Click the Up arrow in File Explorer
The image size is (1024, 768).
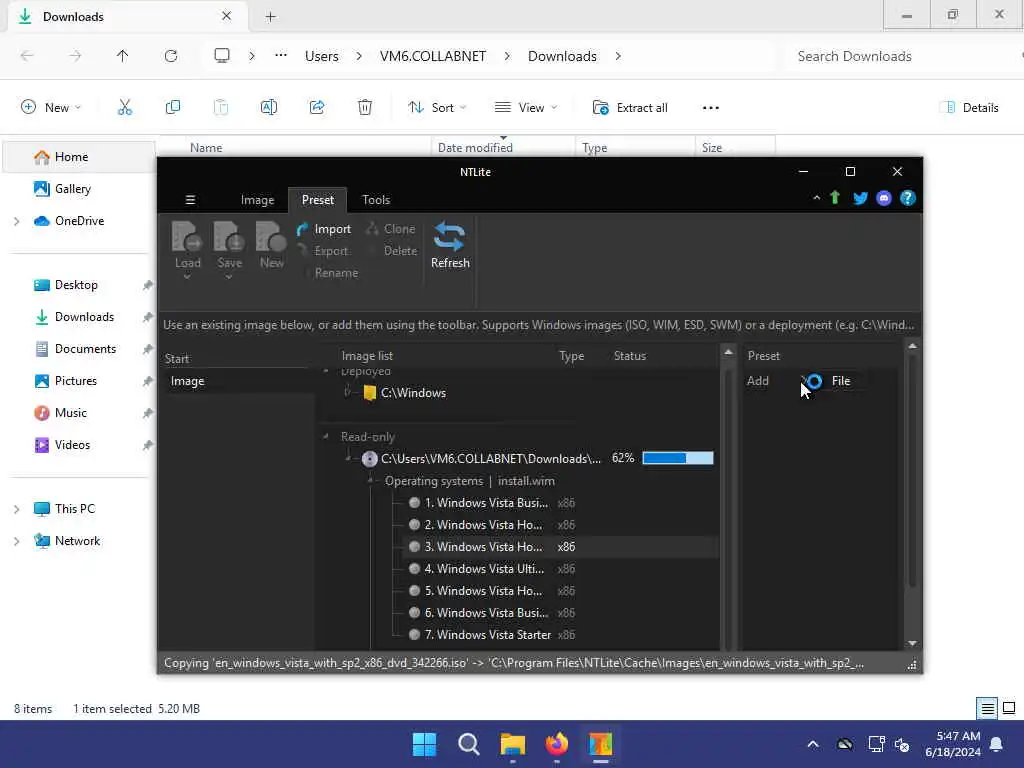pos(122,56)
